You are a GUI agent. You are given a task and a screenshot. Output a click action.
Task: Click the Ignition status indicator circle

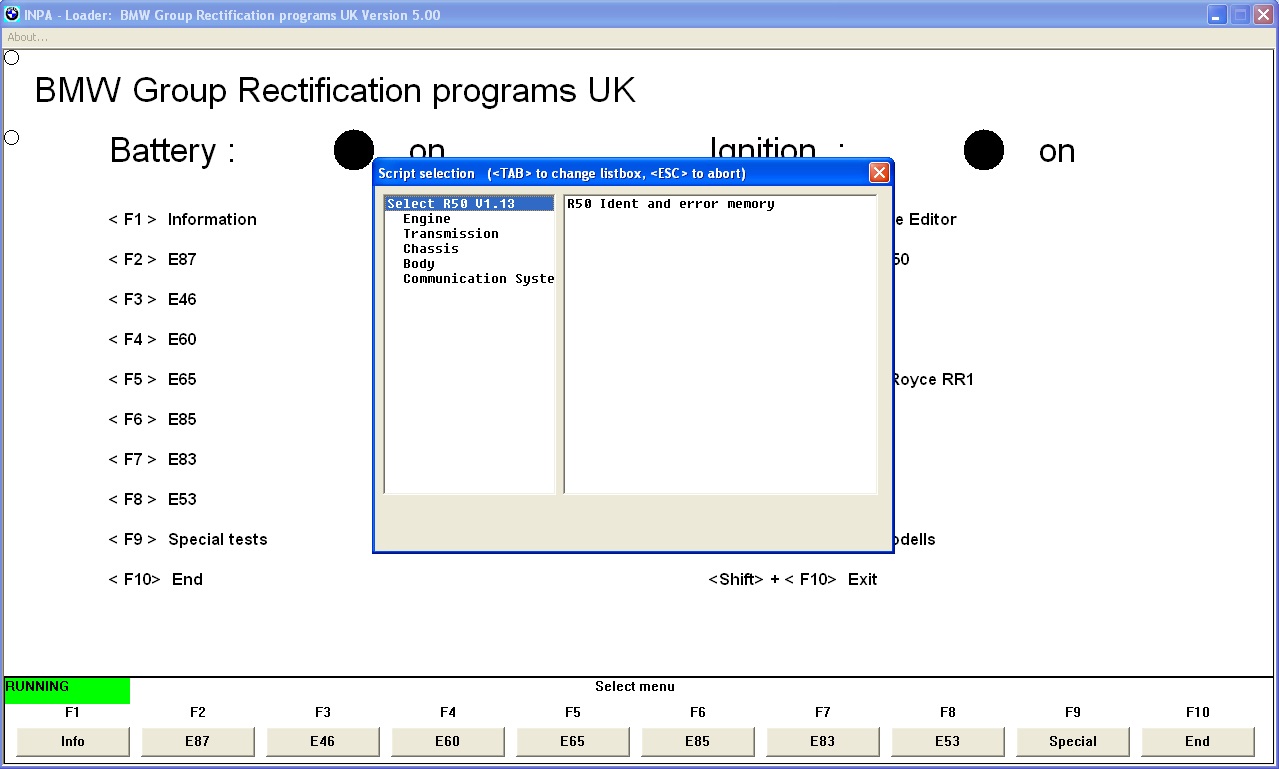click(984, 150)
